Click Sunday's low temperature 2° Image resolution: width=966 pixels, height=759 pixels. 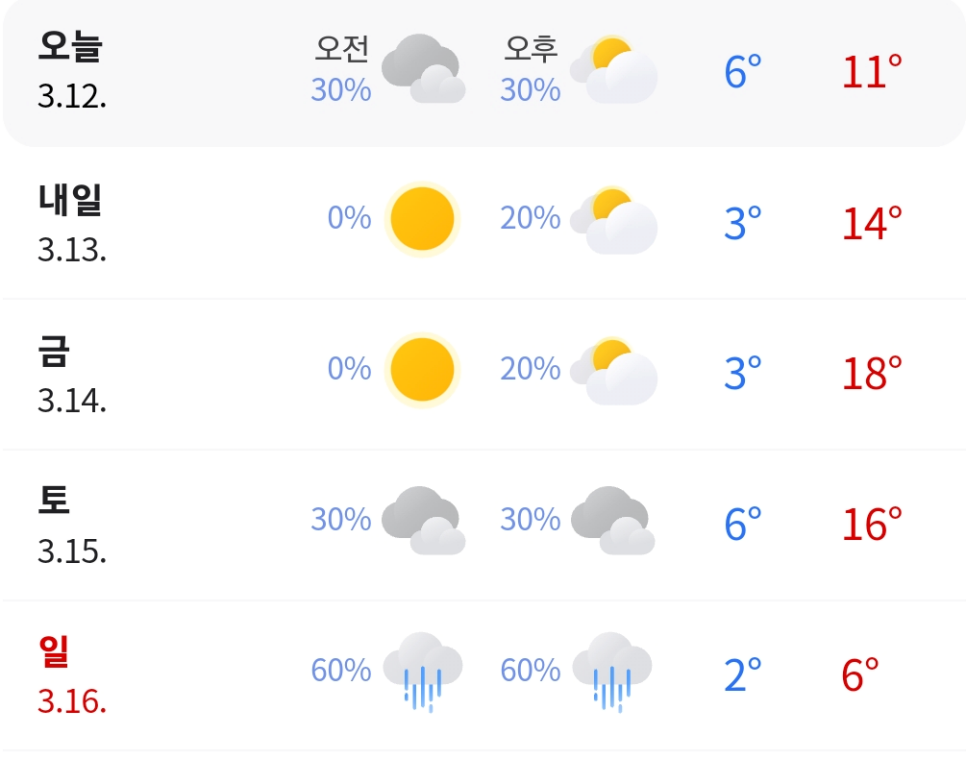(x=743, y=675)
